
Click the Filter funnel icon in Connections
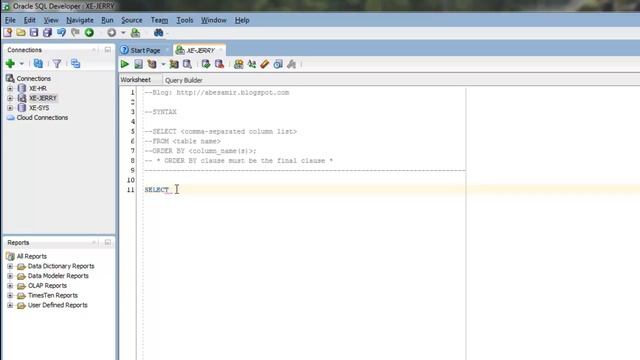click(57, 64)
